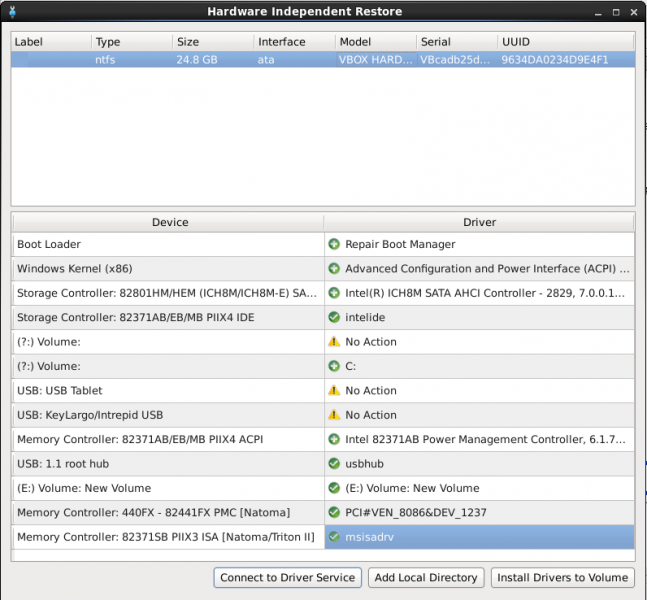The height and width of the screenshot is (600, 647).
Task: Select the ntfs 24.8 GB disk row
Action: click(x=322, y=59)
